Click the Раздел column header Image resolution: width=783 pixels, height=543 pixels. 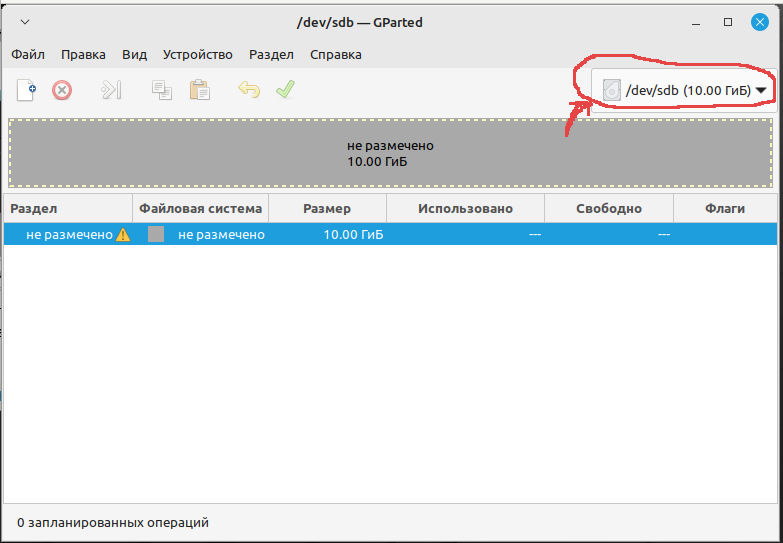click(68, 208)
